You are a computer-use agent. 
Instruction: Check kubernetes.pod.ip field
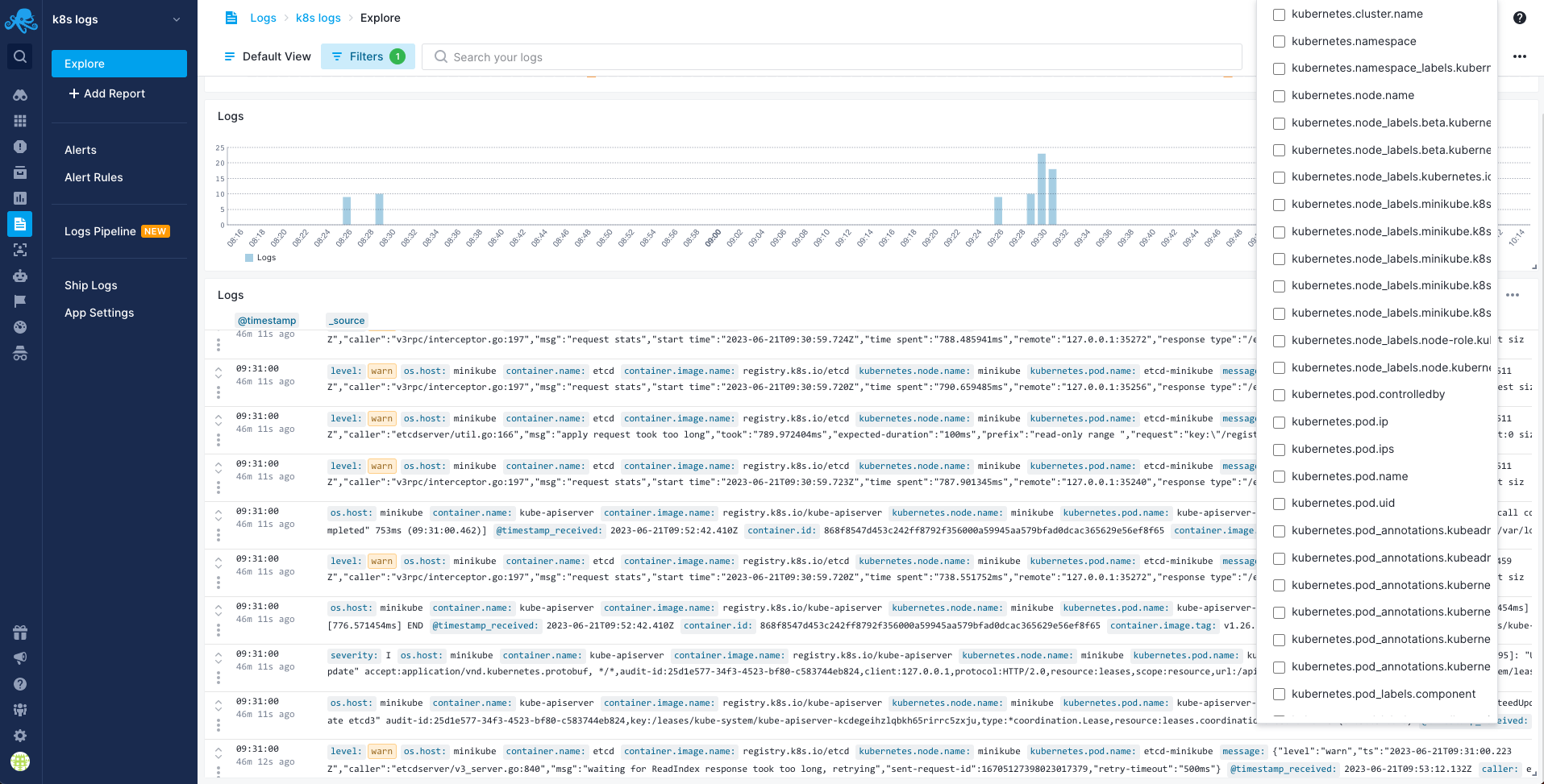[1279, 422]
